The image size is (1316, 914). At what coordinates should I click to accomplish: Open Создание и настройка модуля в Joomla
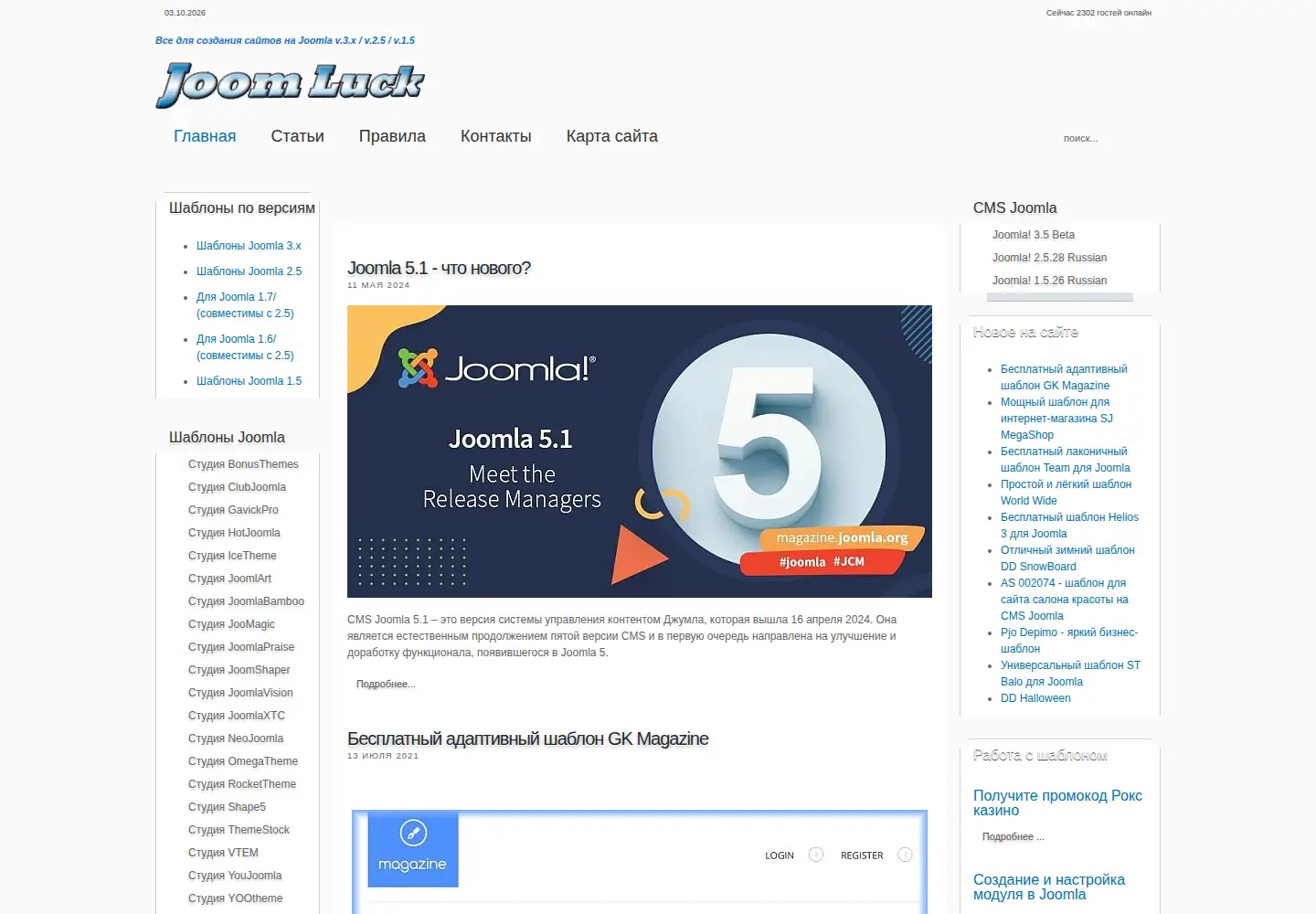pyautogui.click(x=1049, y=887)
